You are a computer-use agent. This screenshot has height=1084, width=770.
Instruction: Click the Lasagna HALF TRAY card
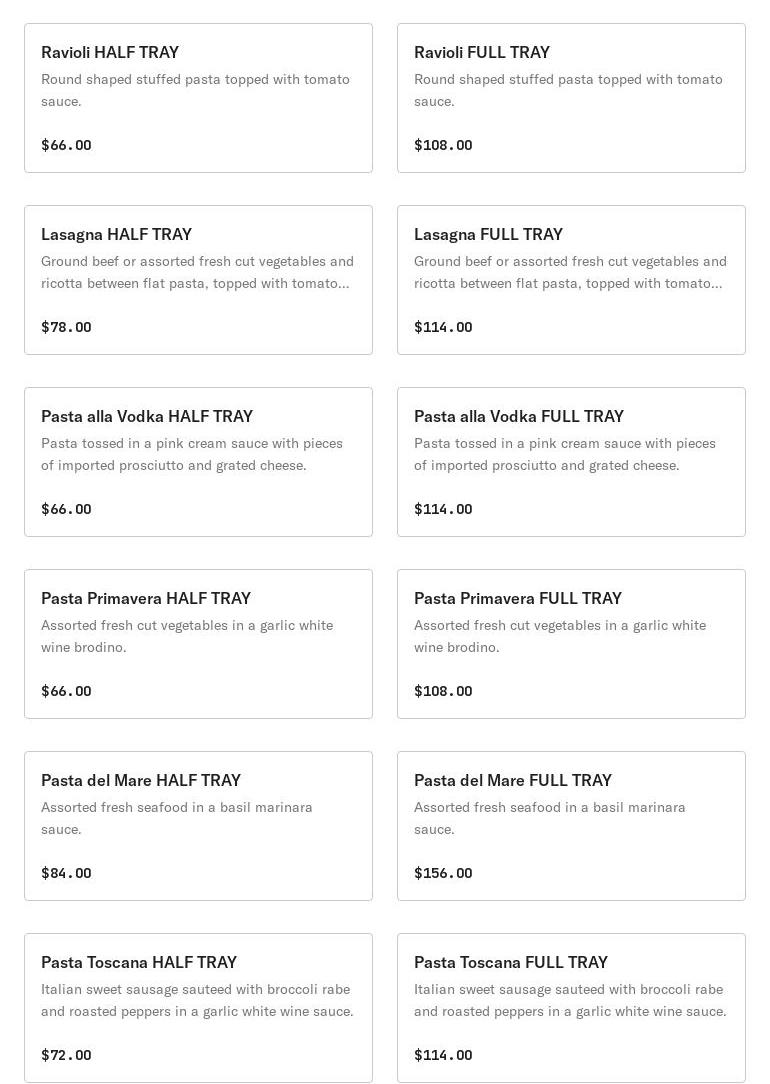click(198, 280)
